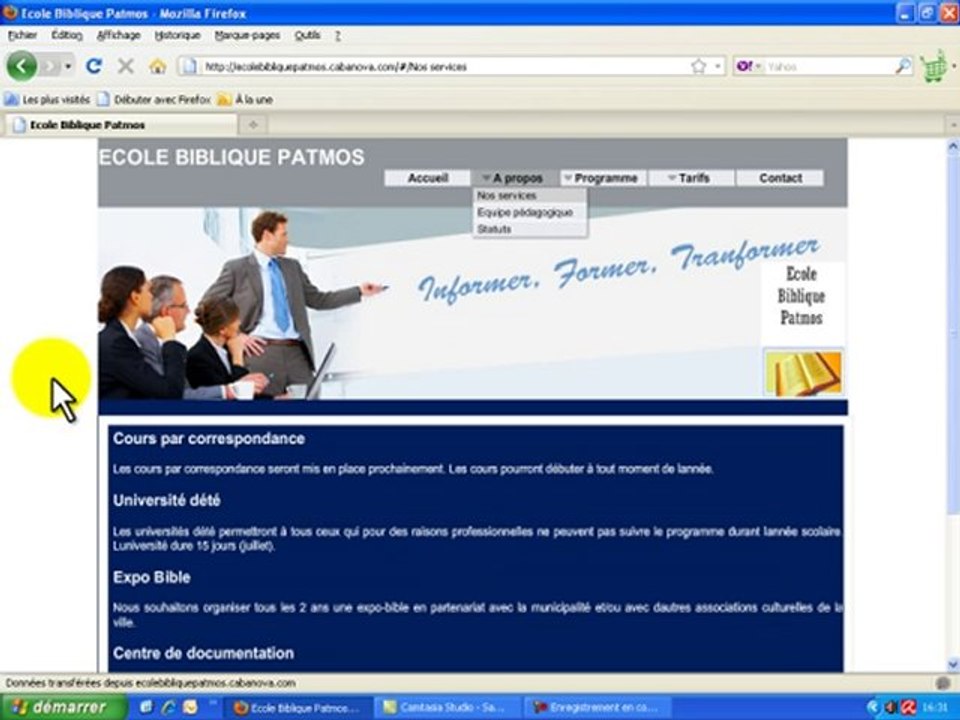
Task: Open the ? help menu
Action: pyautogui.click(x=337, y=36)
